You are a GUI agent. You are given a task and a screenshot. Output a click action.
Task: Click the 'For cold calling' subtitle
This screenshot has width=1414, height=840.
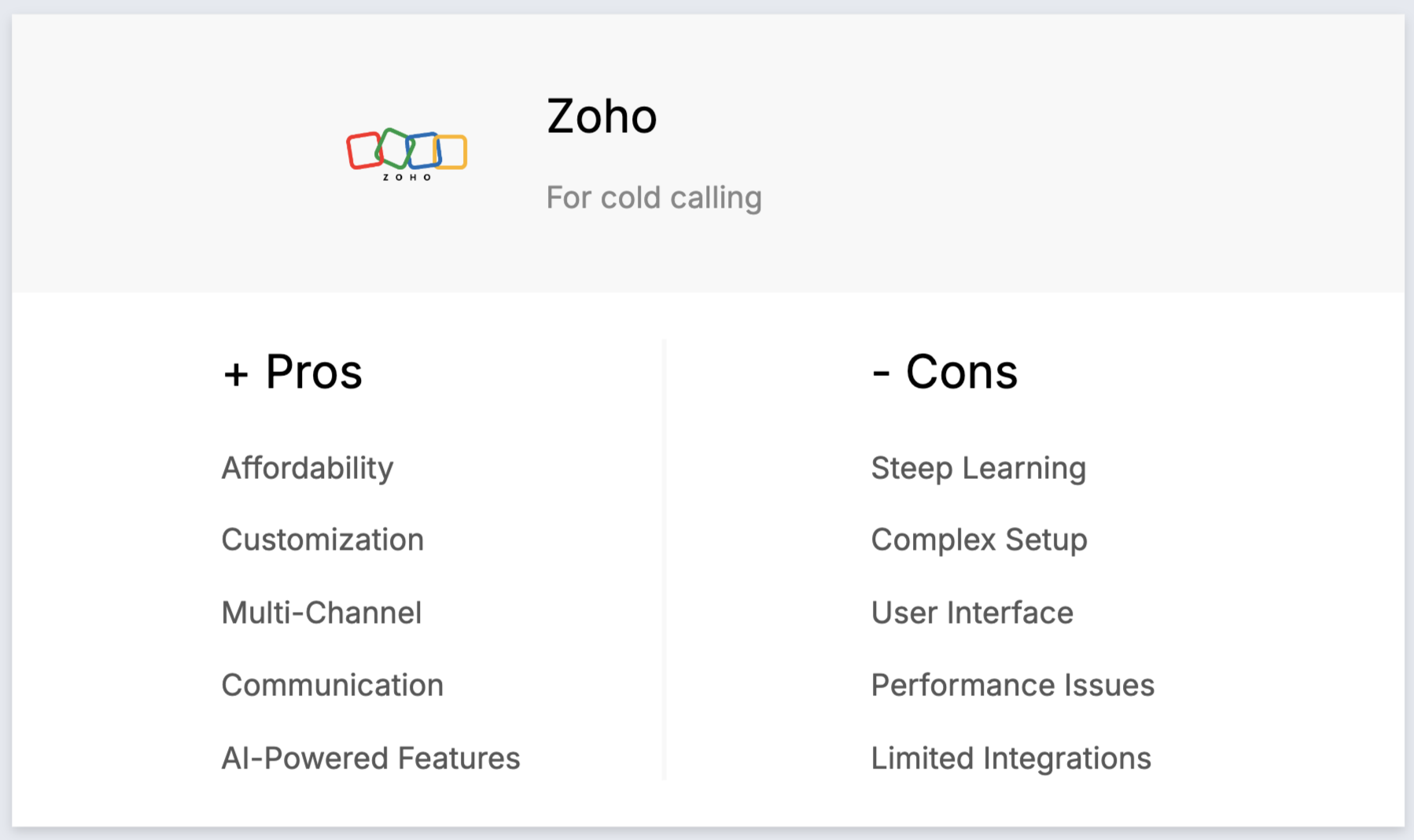654,197
